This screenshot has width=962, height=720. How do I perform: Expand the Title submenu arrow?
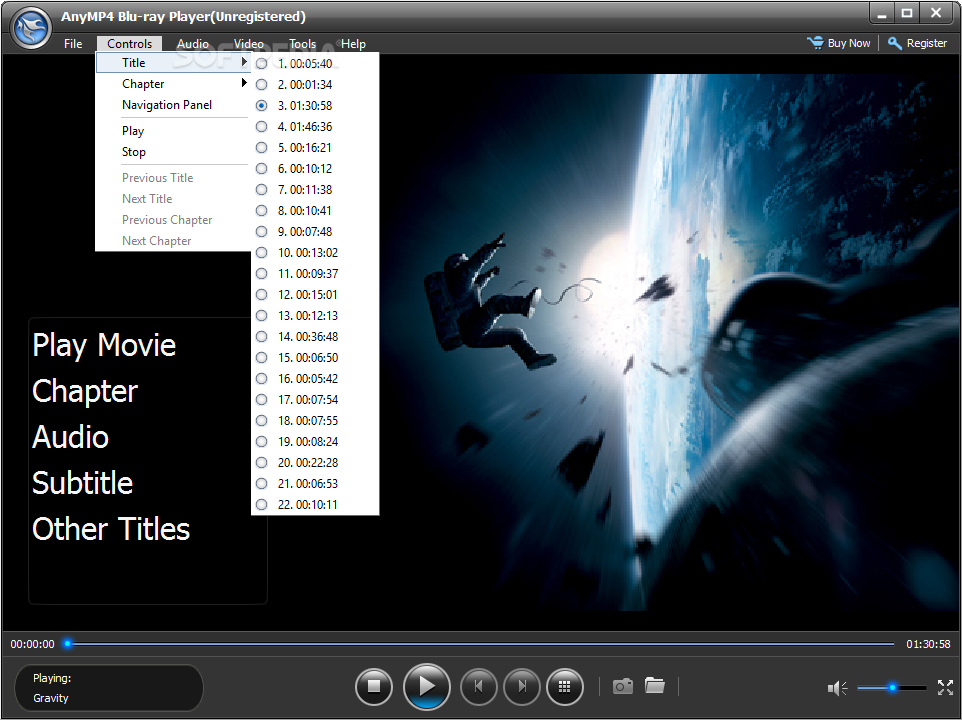click(244, 62)
